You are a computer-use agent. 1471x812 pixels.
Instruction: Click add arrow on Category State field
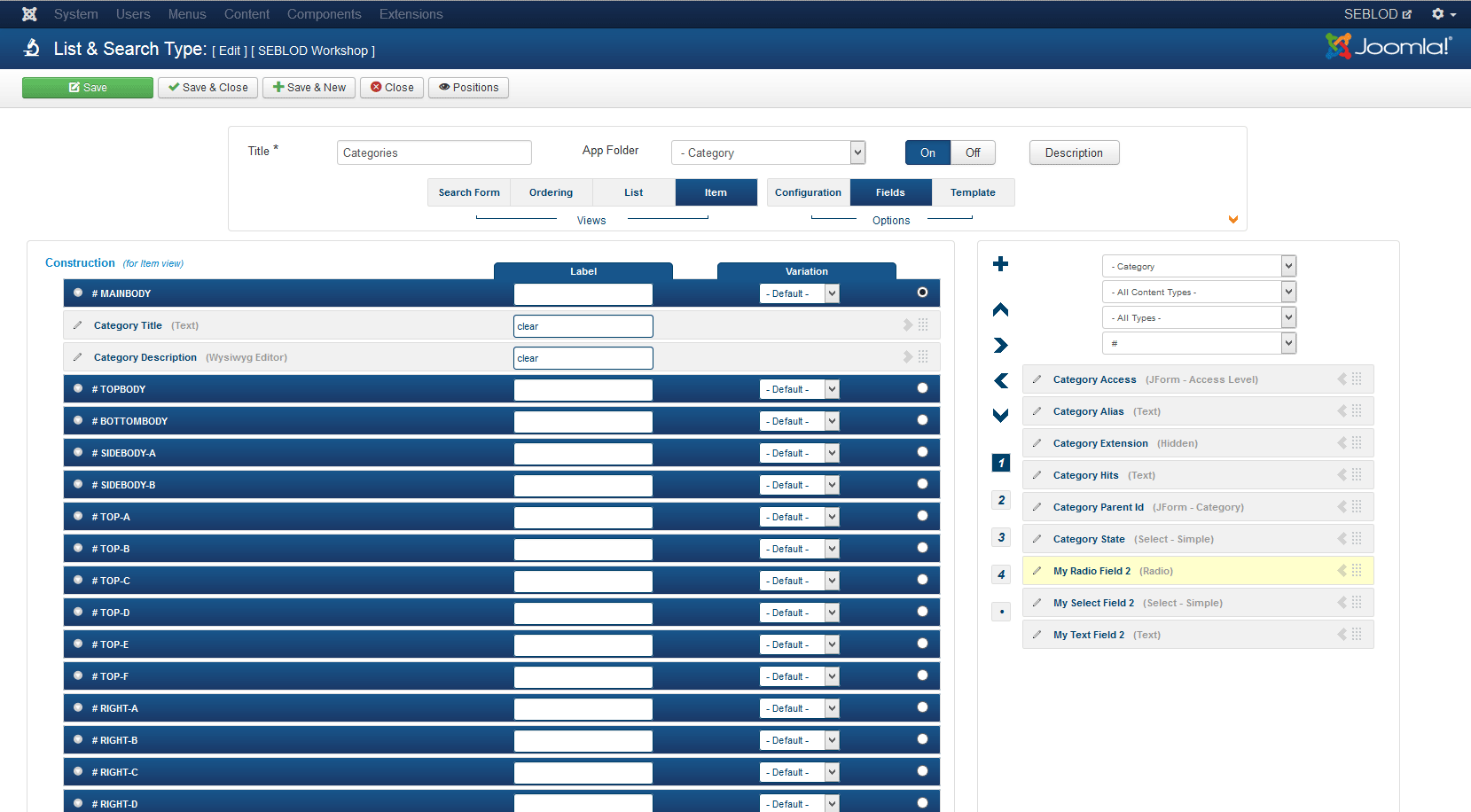[1342, 539]
